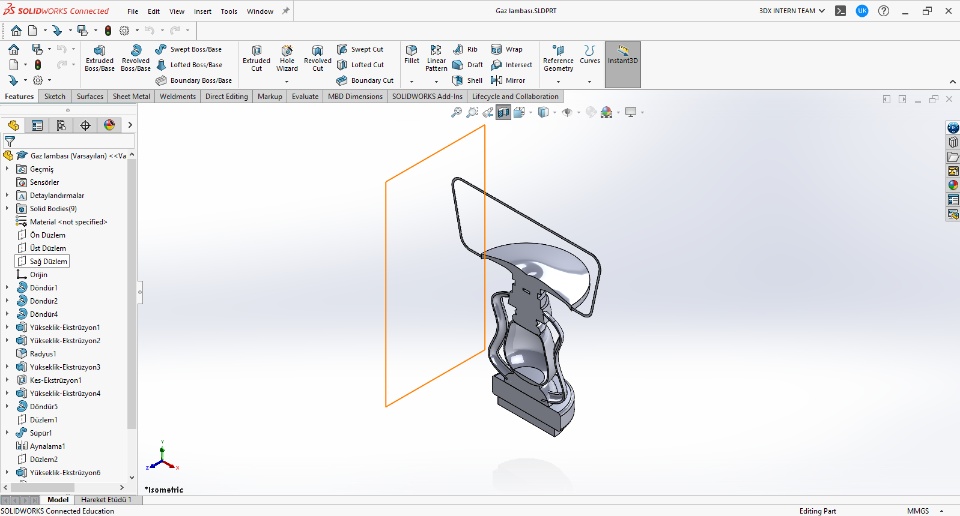The image size is (960, 516).
Task: Open the Reference Geometry dropdown arrow
Action: (x=558, y=81)
